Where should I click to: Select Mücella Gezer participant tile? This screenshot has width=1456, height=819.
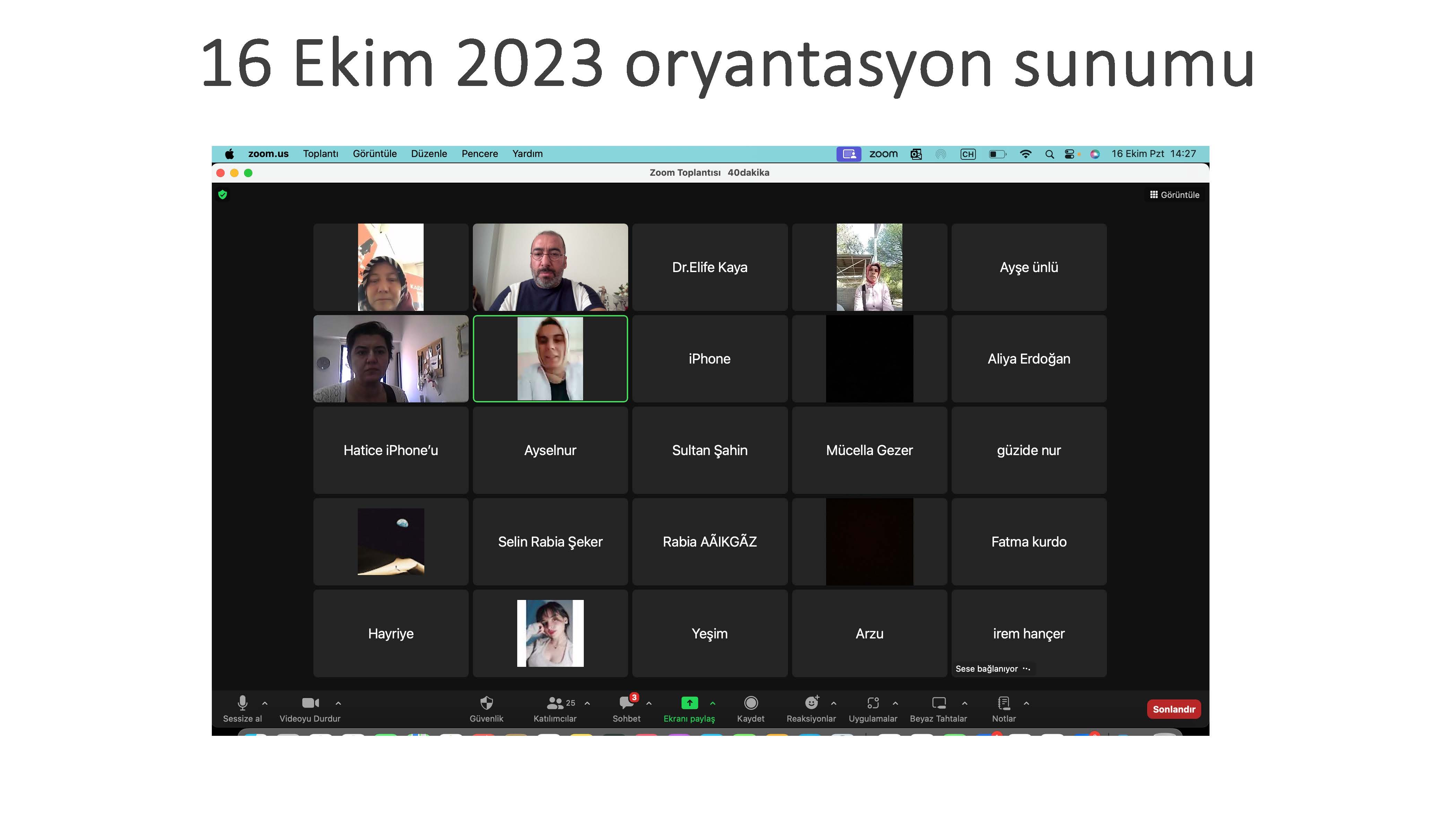(x=869, y=450)
